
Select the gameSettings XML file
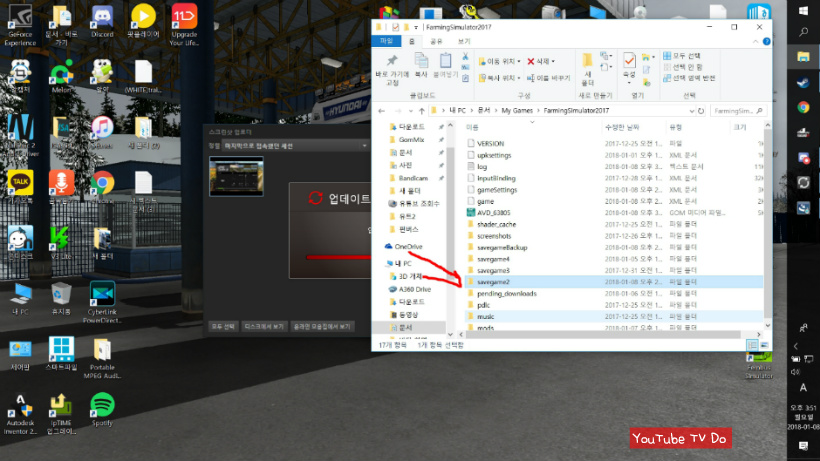496,190
